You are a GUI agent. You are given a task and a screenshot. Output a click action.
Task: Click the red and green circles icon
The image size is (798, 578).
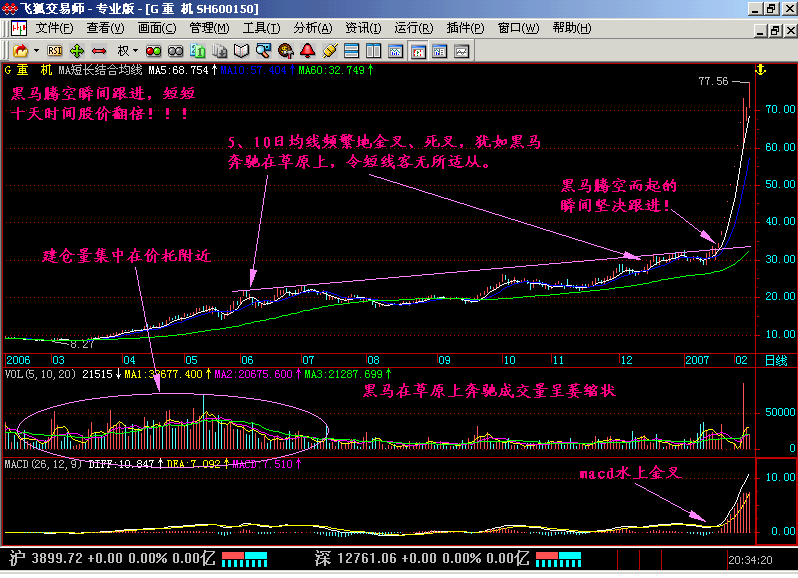point(153,50)
